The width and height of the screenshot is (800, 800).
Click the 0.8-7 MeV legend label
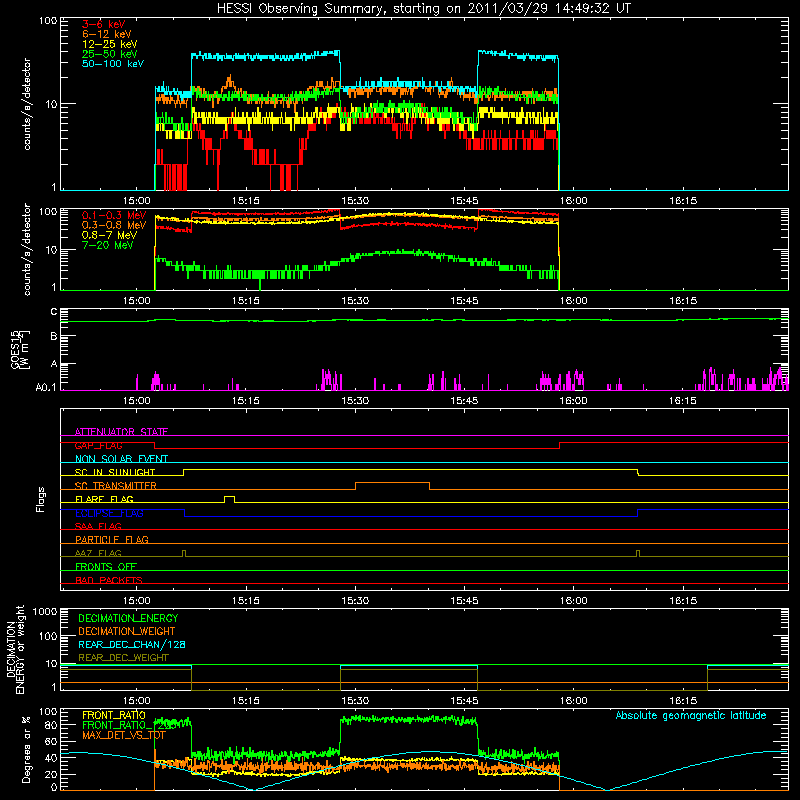pyautogui.click(x=110, y=236)
